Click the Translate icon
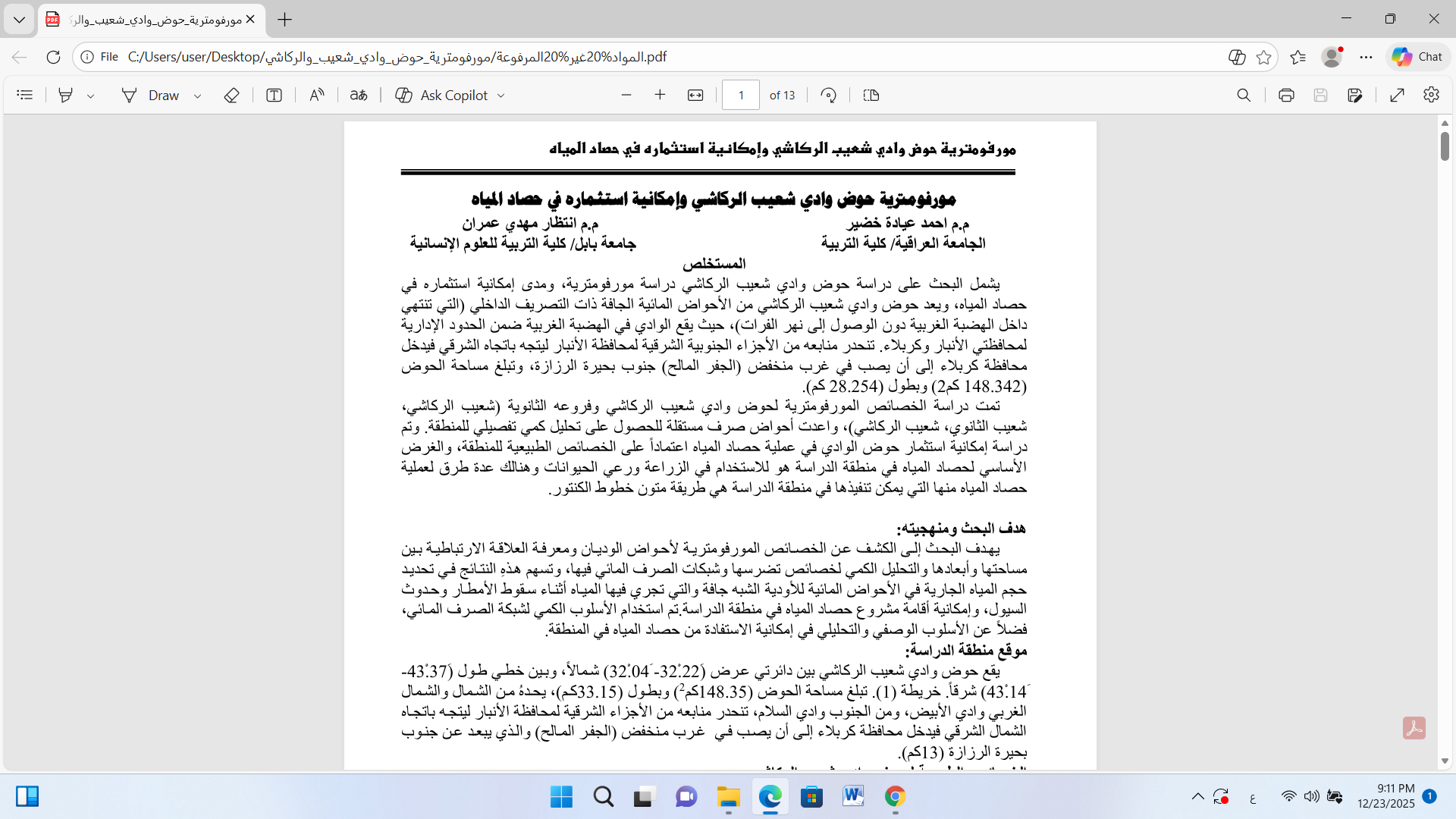This screenshot has height=819, width=1456. (359, 95)
